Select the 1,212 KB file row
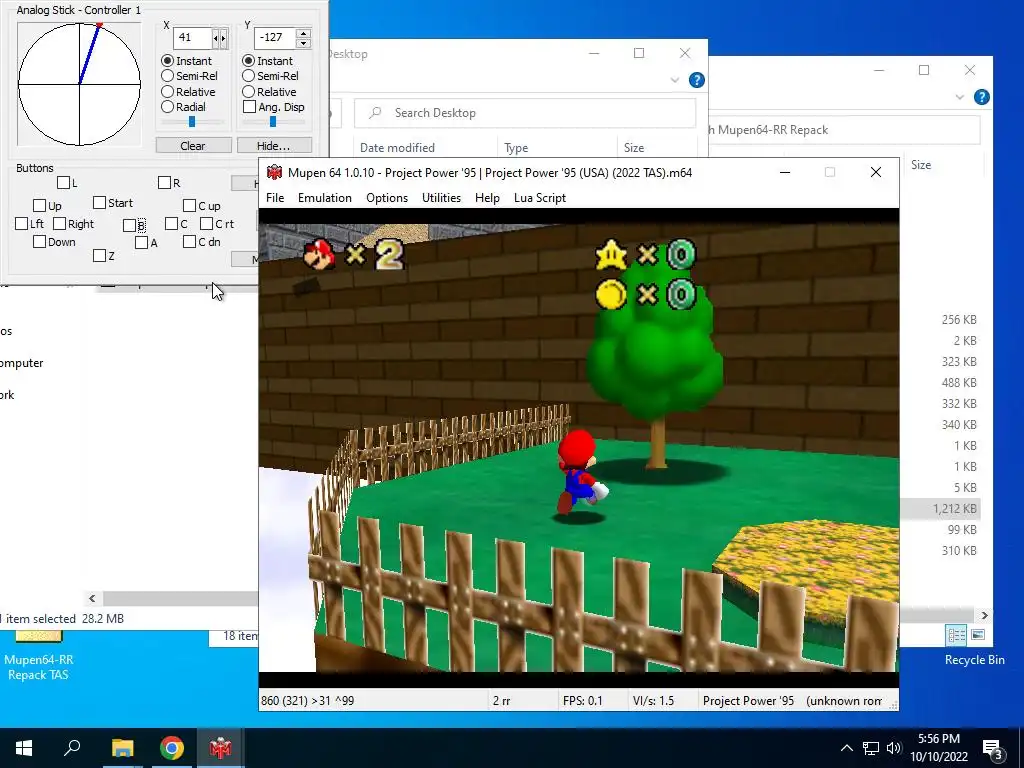This screenshot has width=1024, height=768. pyautogui.click(x=940, y=509)
